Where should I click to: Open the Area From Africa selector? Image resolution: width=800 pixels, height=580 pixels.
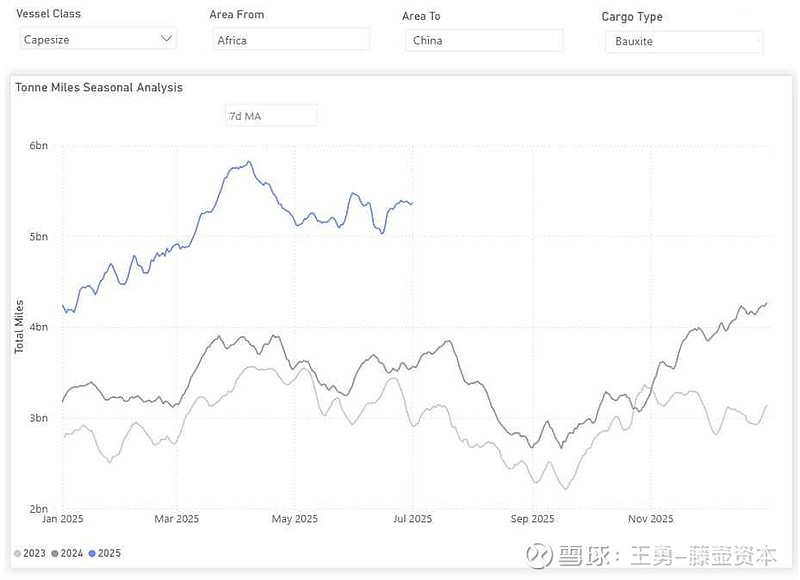click(x=291, y=40)
